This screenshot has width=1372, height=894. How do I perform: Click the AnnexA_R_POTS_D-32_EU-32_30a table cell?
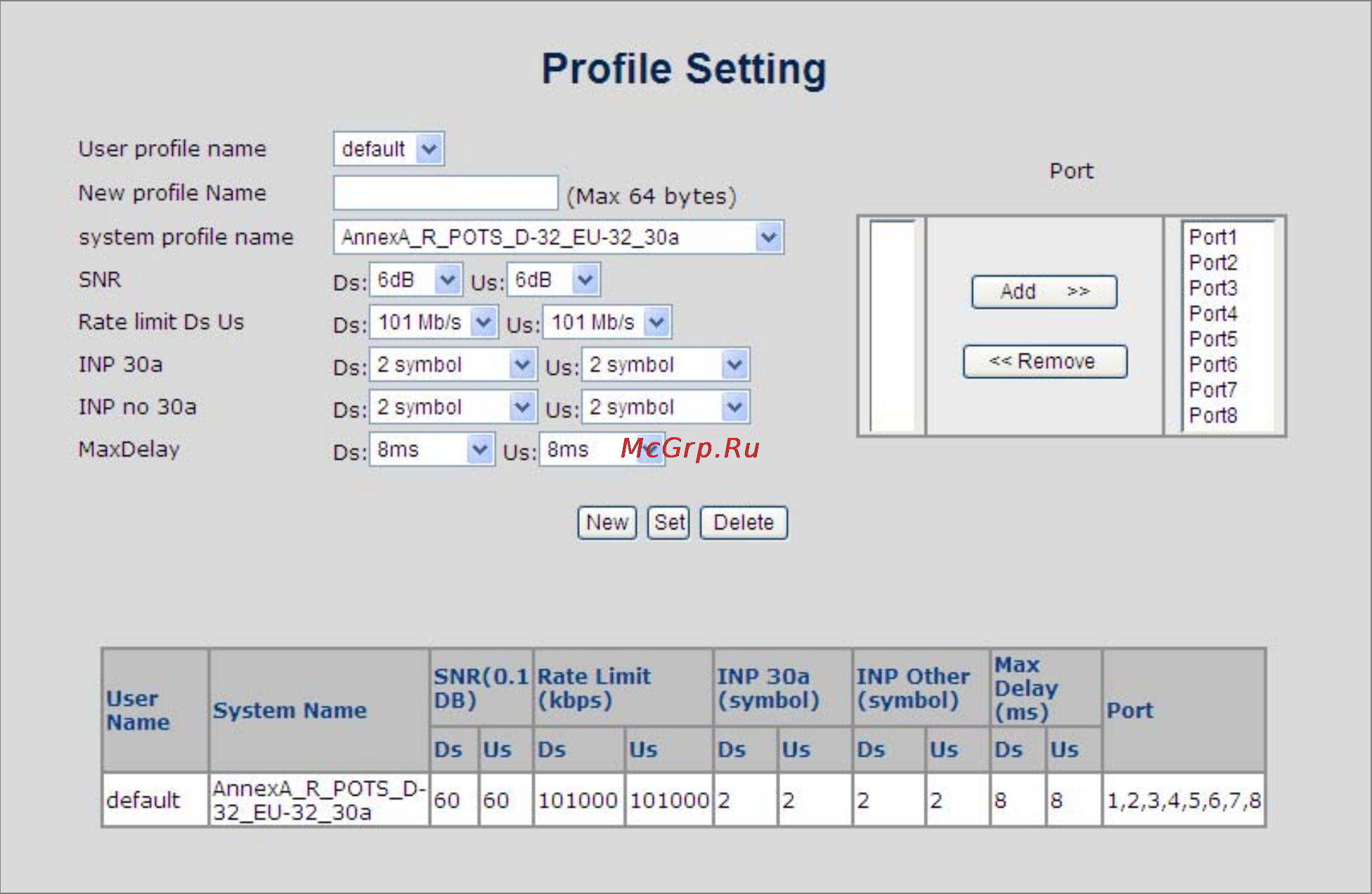point(319,800)
